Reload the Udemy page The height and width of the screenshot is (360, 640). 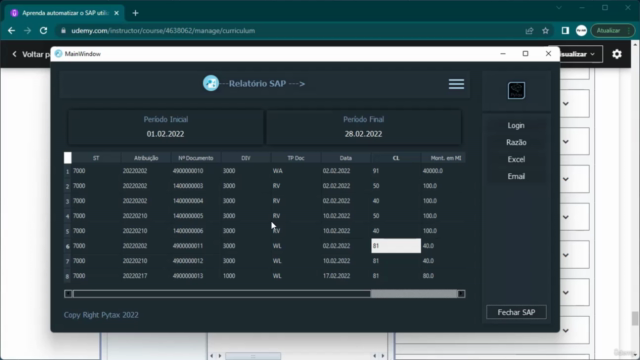click(43, 31)
